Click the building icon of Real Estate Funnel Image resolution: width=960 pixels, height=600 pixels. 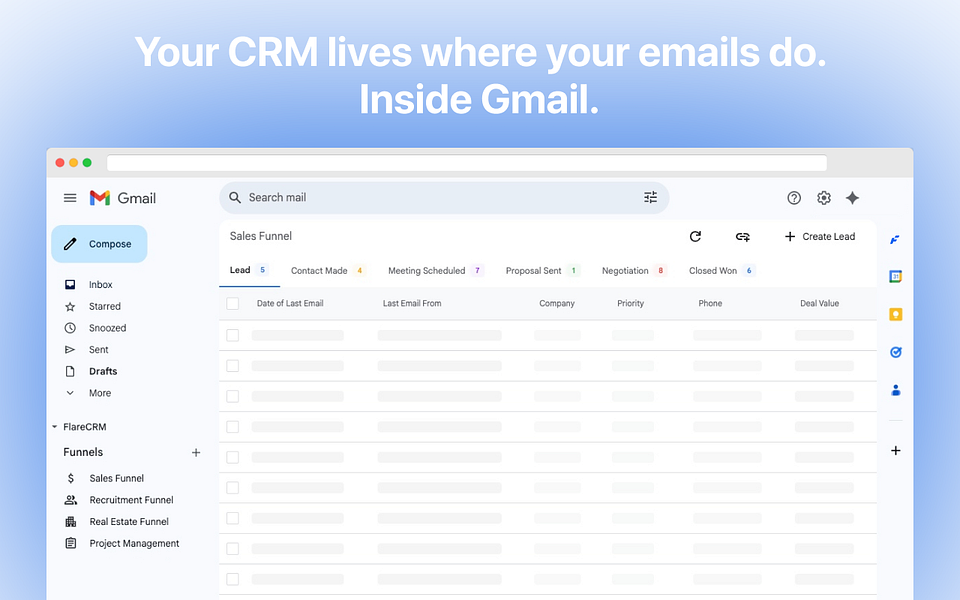pyautogui.click(x=70, y=522)
